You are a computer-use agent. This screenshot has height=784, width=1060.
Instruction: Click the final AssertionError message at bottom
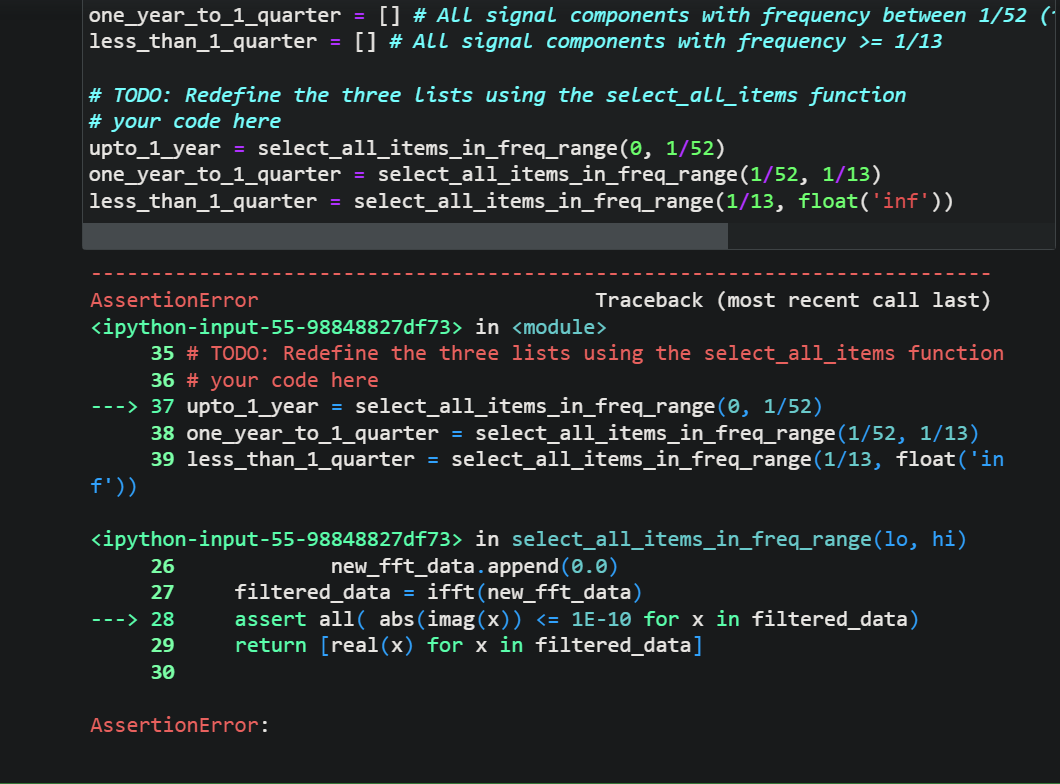(174, 724)
